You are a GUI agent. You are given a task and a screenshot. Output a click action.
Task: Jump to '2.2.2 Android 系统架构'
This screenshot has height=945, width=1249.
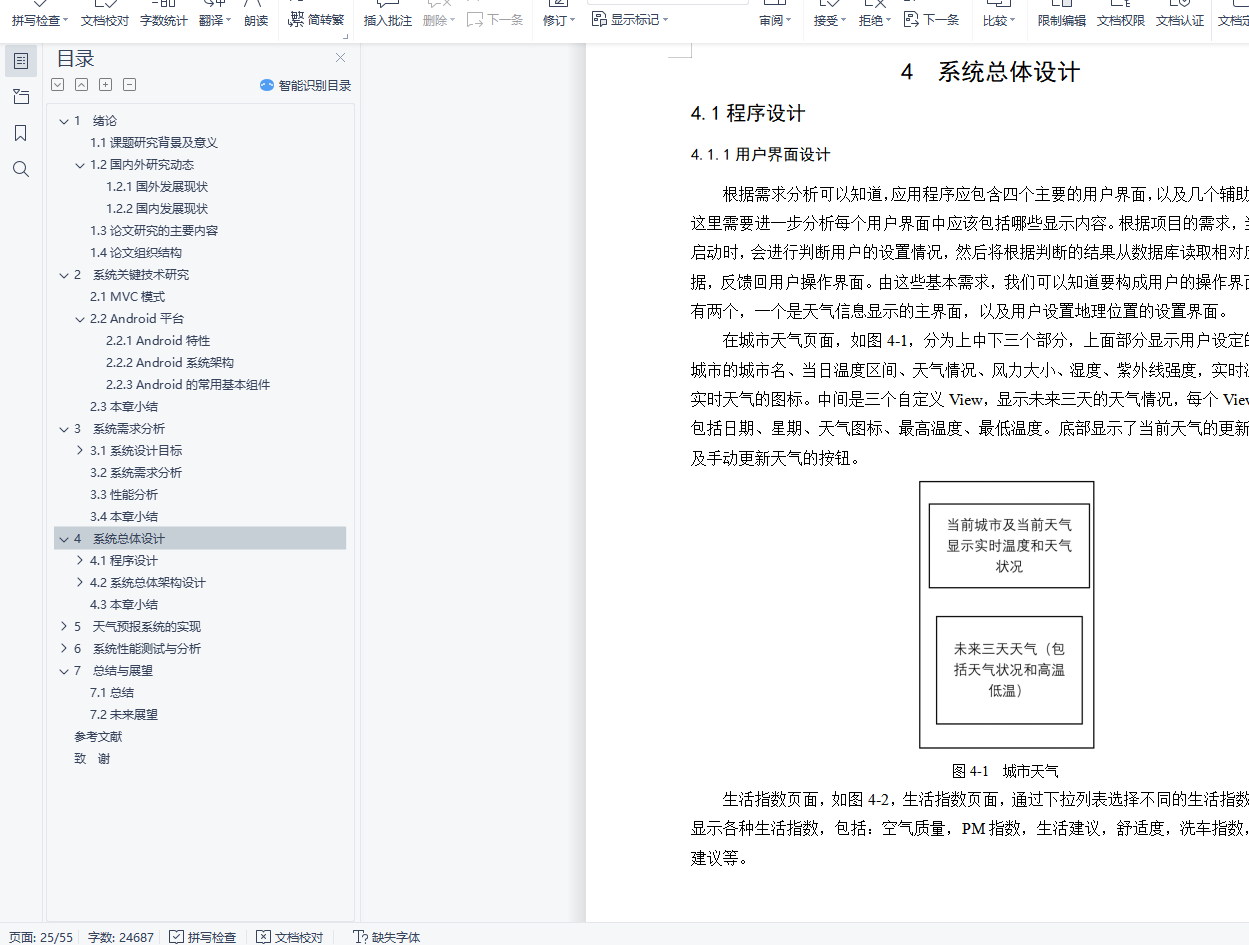coord(170,363)
